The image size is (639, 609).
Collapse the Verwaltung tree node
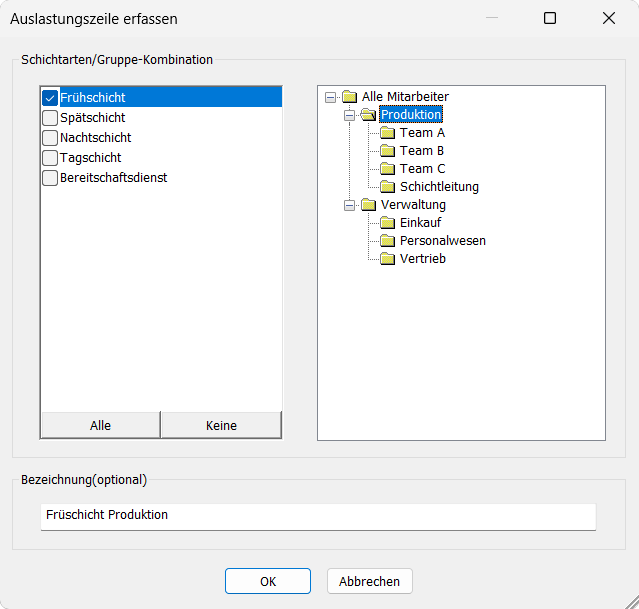349,205
